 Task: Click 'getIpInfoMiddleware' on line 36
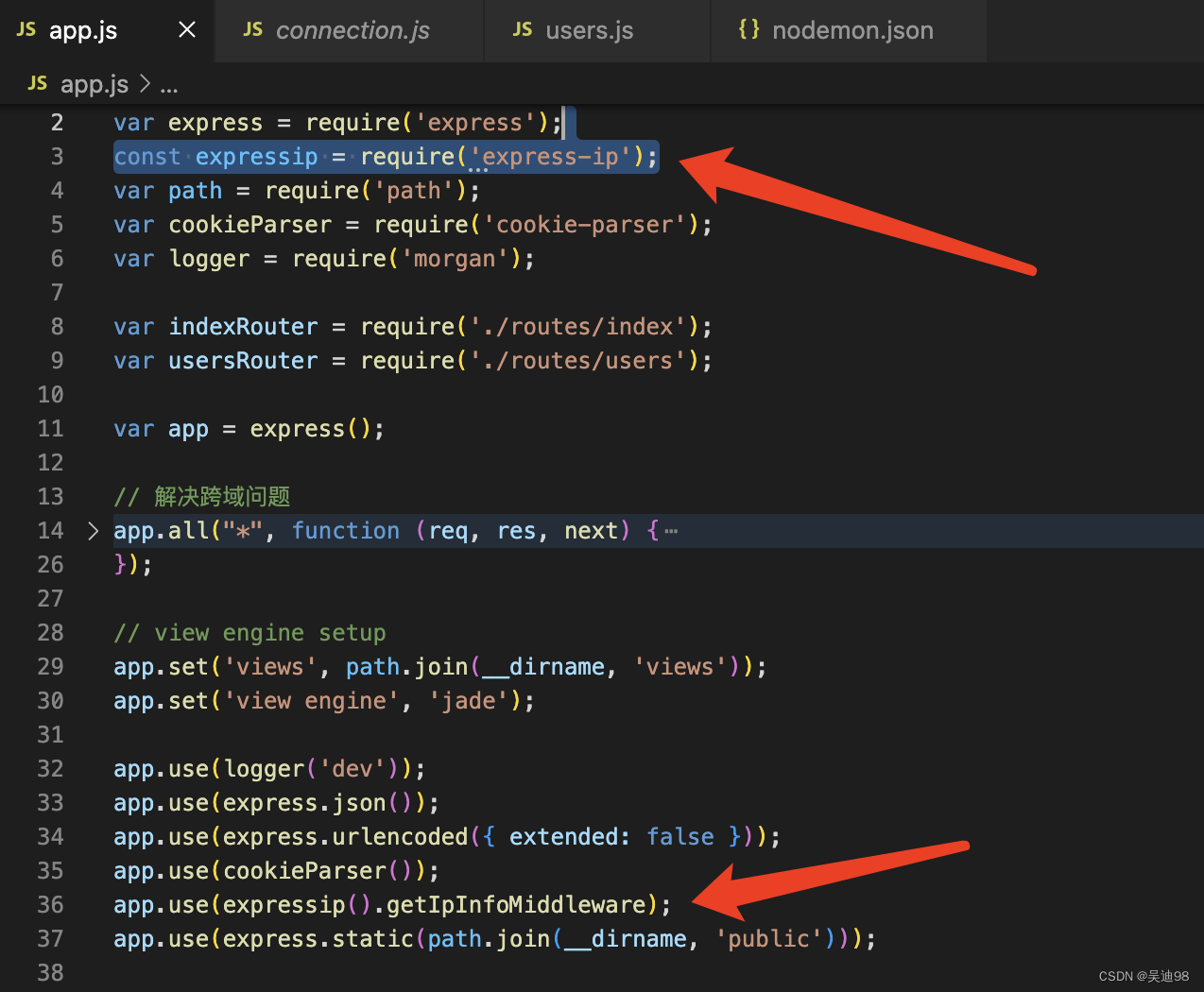[x=516, y=905]
